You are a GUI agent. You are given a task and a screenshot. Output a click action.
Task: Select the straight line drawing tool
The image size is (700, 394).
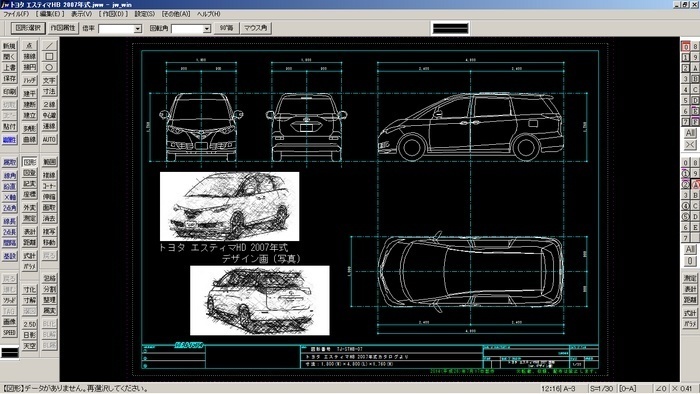pos(49,46)
